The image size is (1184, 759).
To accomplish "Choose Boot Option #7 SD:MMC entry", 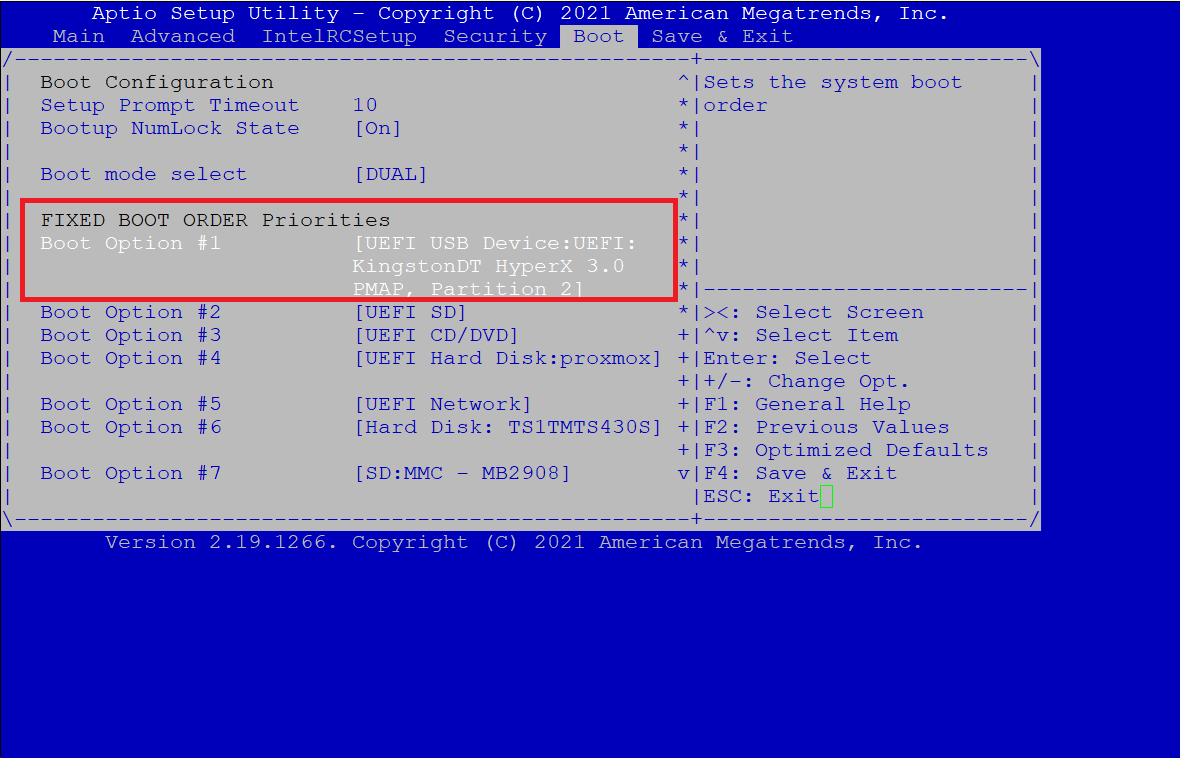I will [x=462, y=474].
